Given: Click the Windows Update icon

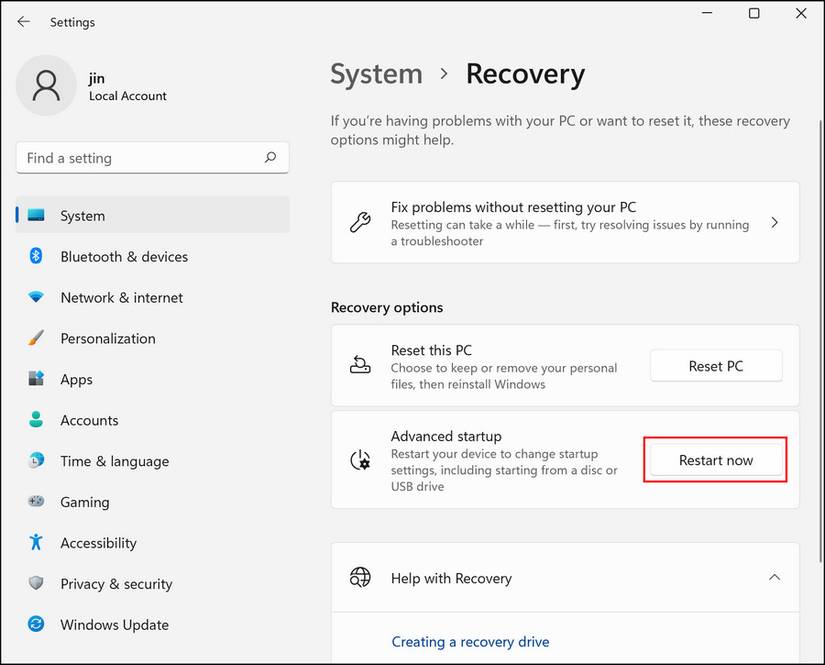Looking at the screenshot, I should [x=37, y=625].
